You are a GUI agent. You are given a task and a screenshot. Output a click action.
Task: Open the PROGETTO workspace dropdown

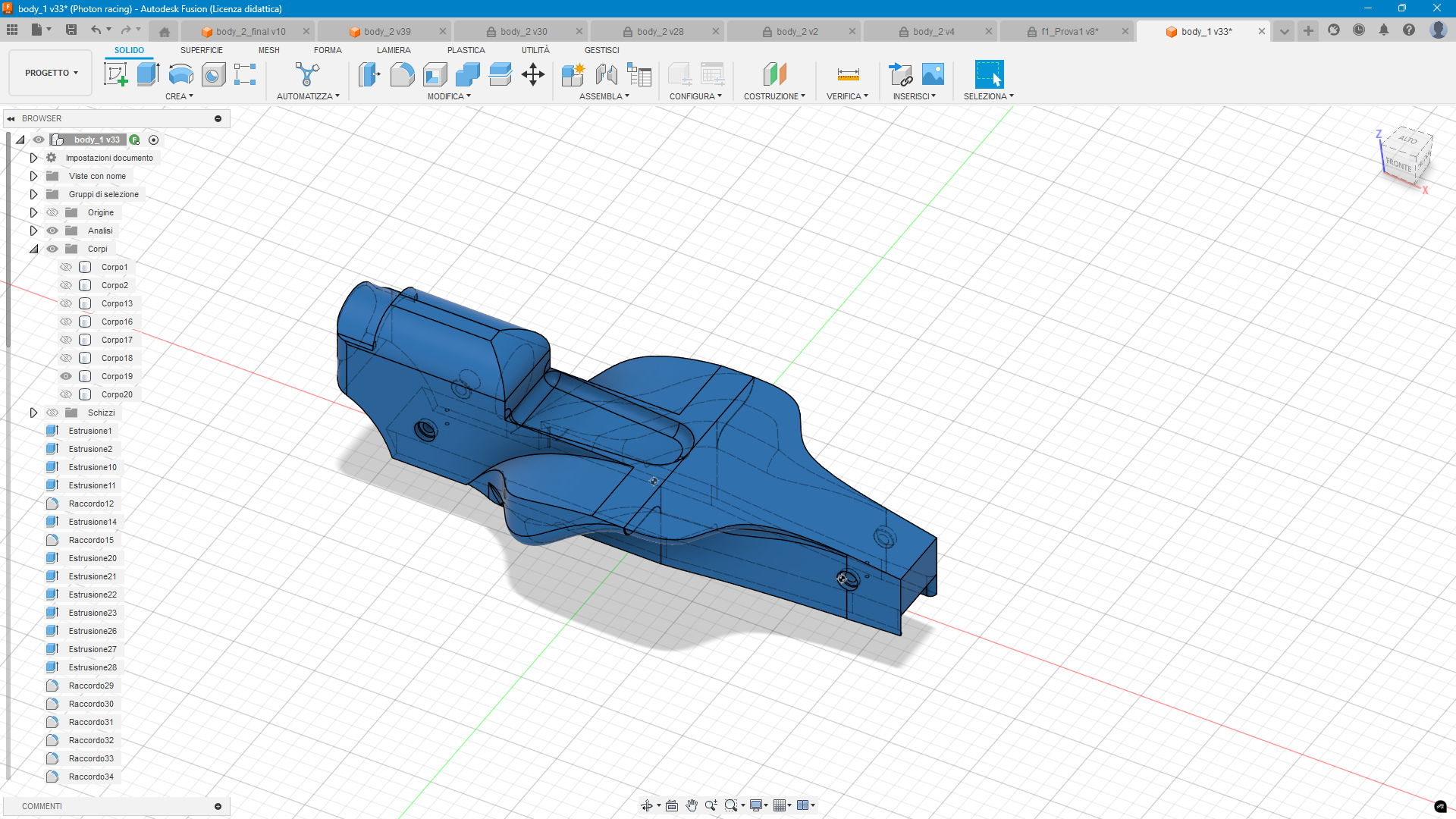coord(51,73)
